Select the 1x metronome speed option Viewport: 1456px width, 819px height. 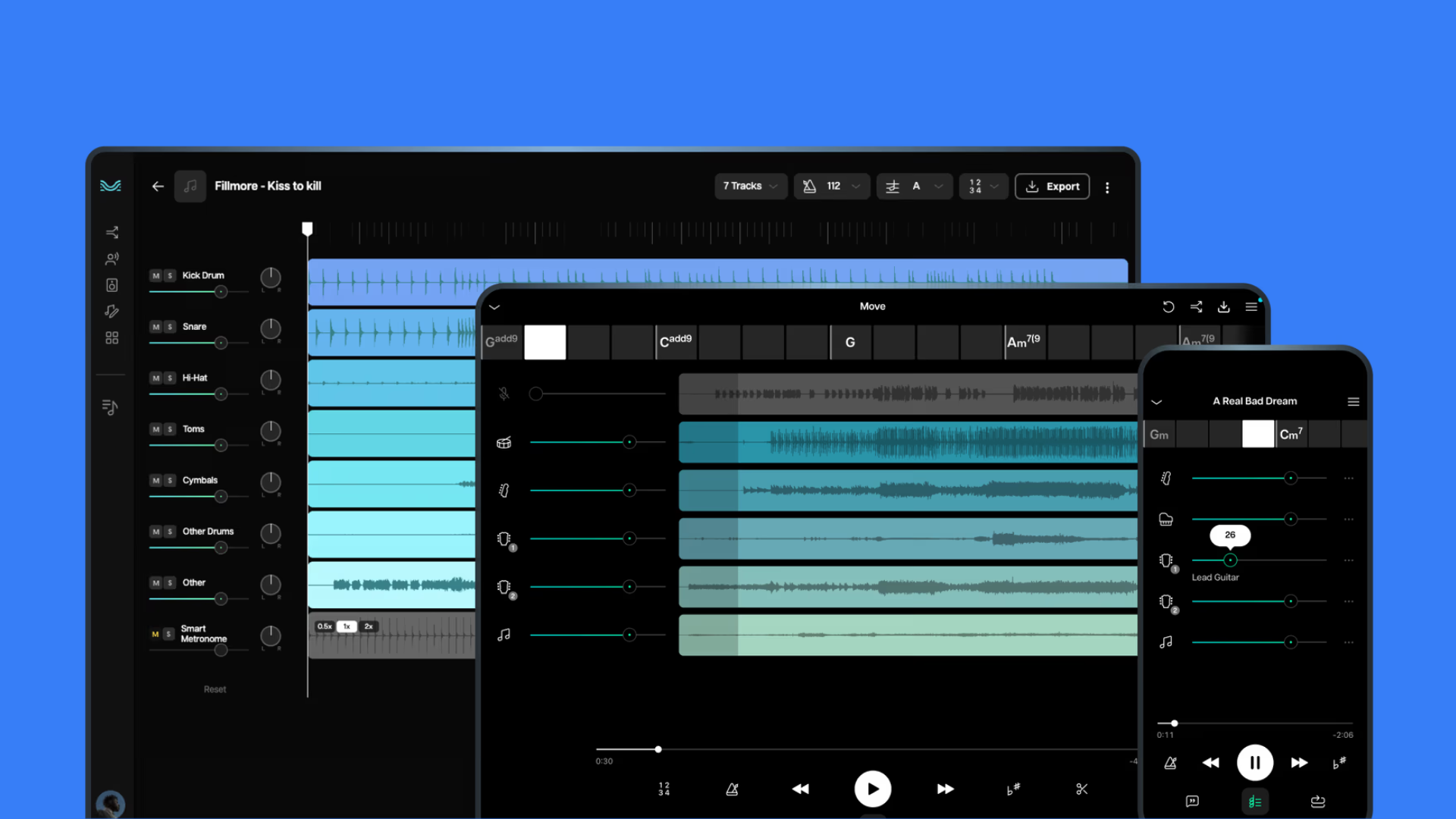pyautogui.click(x=347, y=626)
